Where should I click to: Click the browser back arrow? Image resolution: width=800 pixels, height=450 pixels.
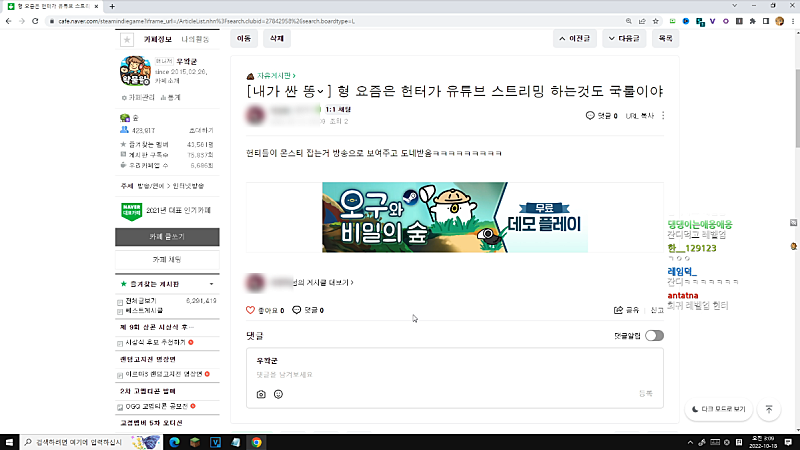tap(9, 21)
